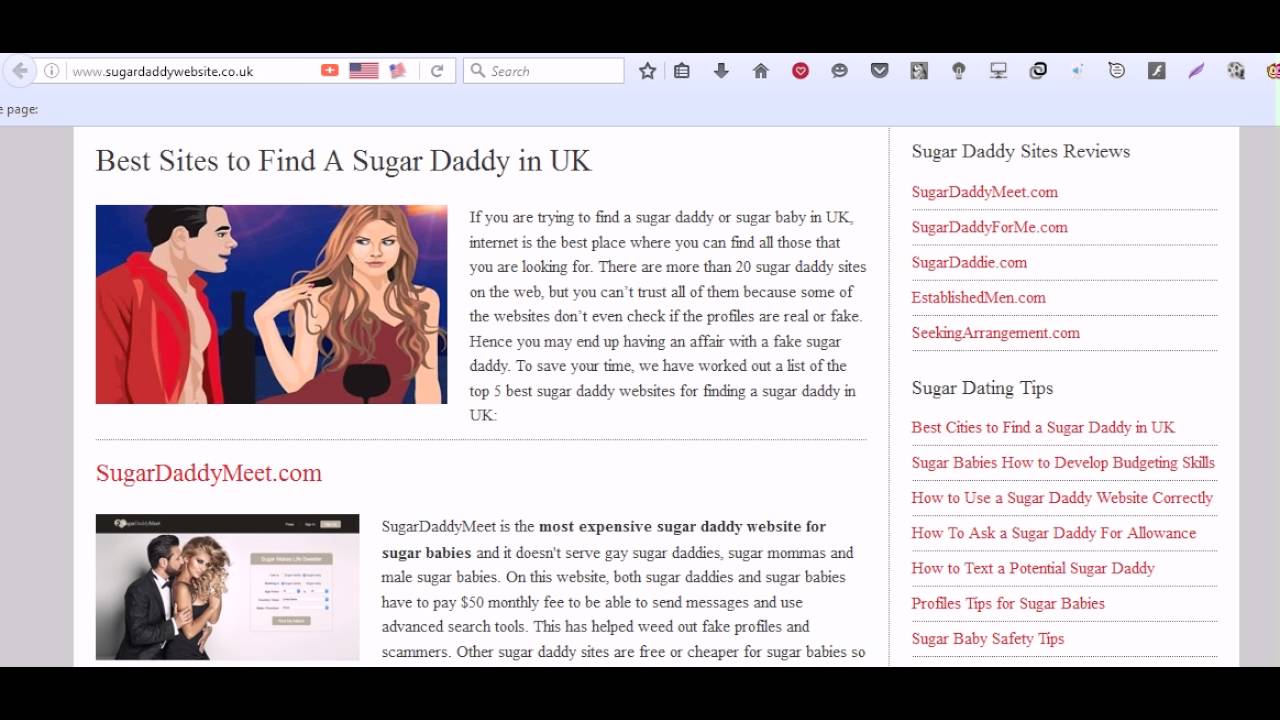1280x720 pixels.
Task: Click the Sugar Daddy Sites Reviews sidebar heading
Action: tap(1020, 151)
